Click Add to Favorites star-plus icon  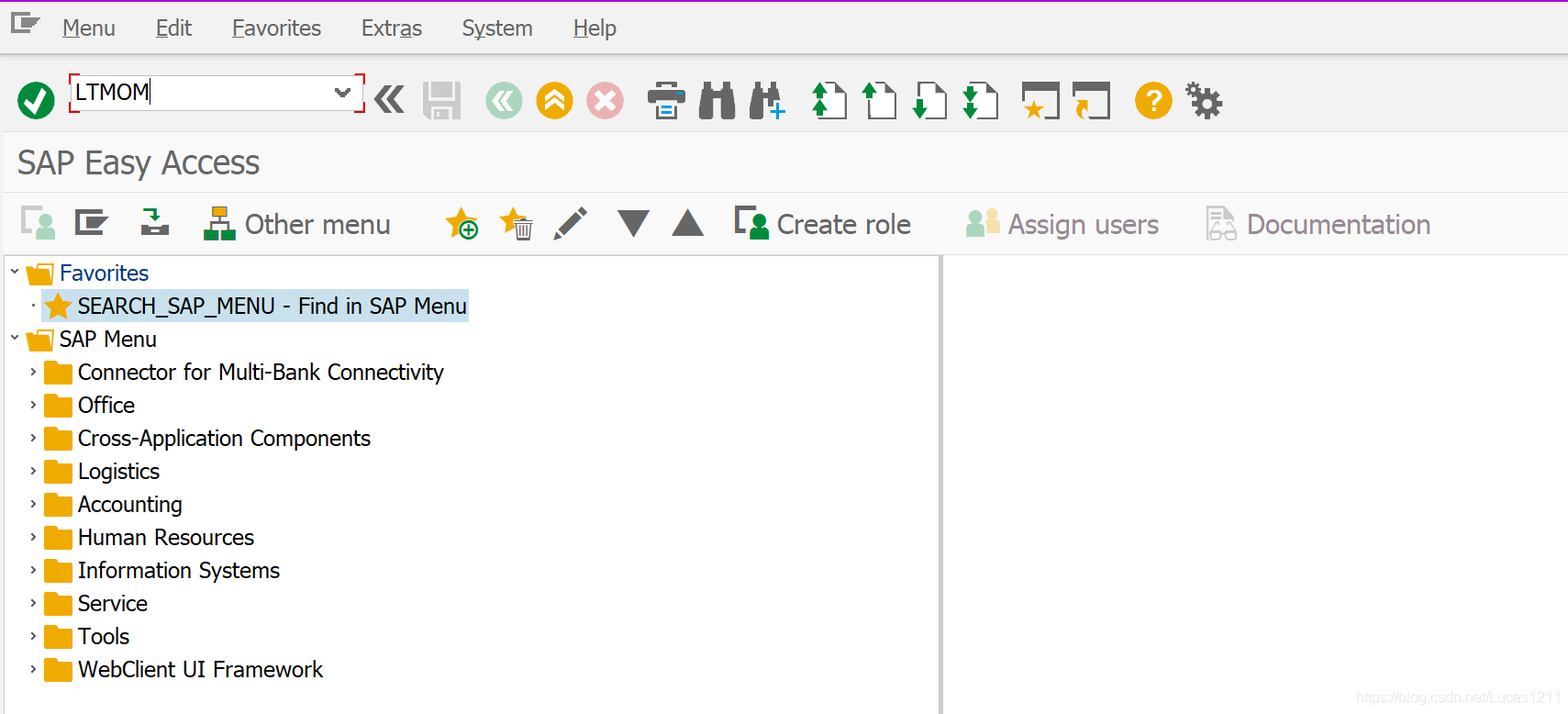(462, 223)
